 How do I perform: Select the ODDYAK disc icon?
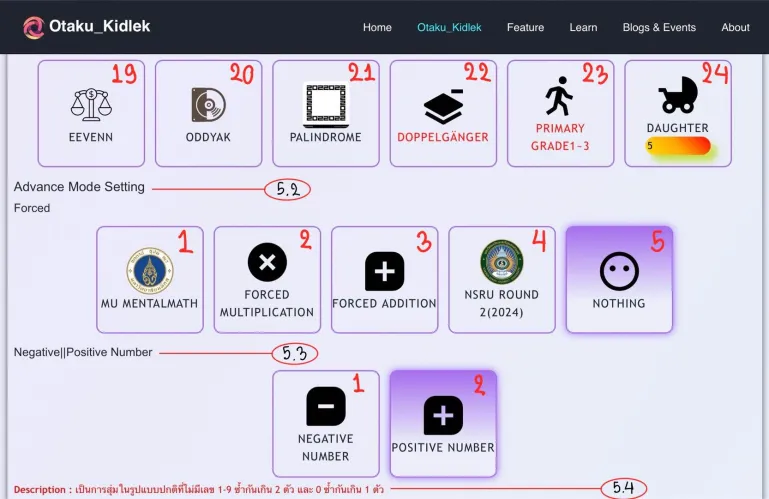pyautogui.click(x=208, y=104)
